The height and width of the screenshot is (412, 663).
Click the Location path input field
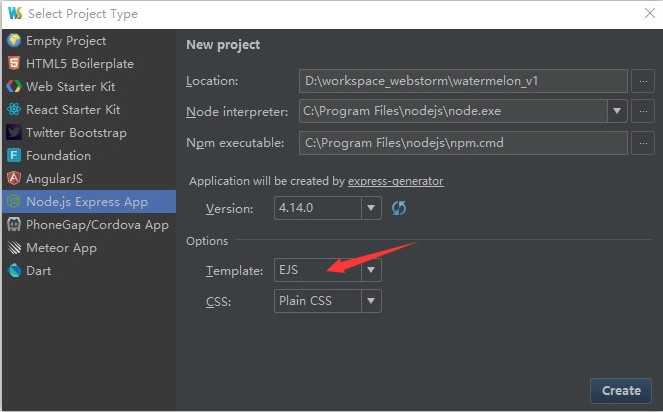[x=463, y=81]
